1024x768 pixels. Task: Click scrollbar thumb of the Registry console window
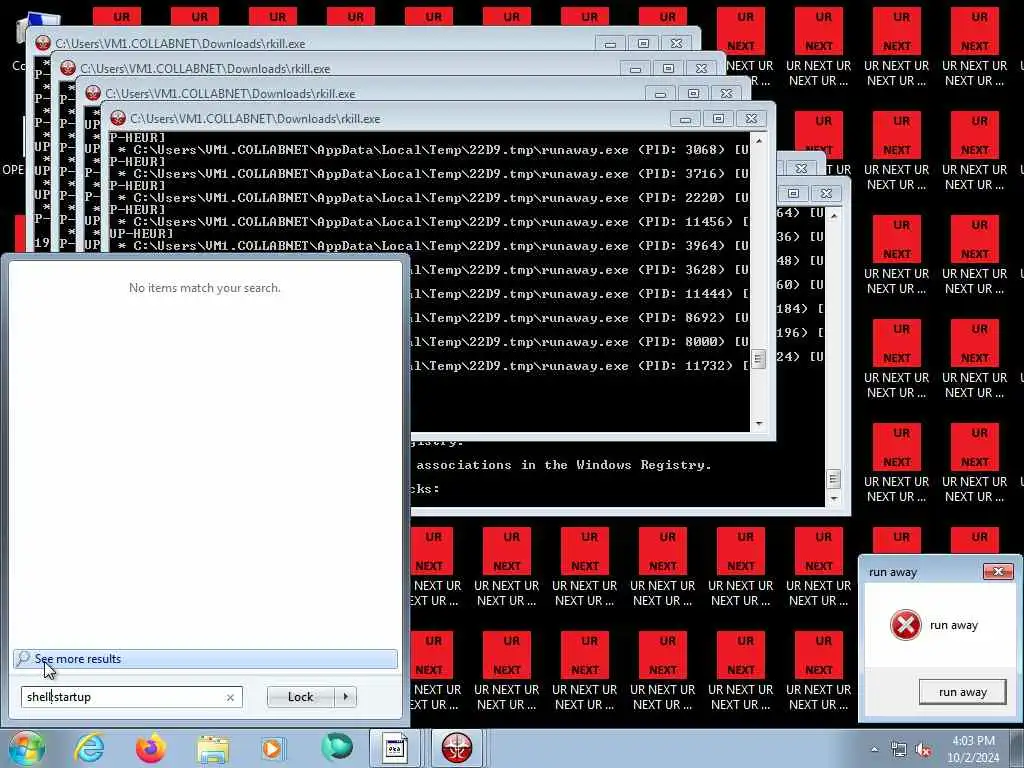click(x=833, y=479)
